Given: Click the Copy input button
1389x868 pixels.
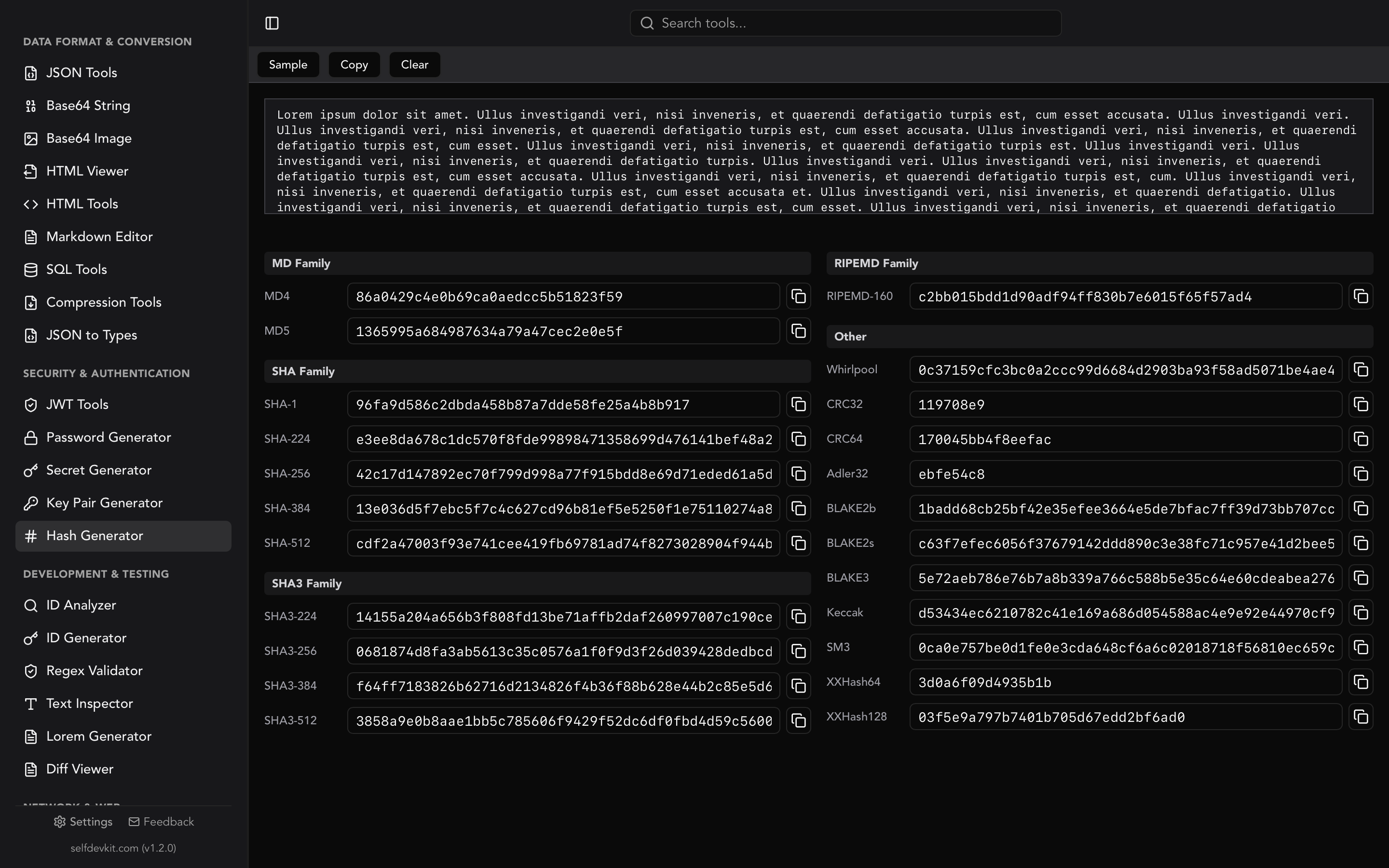Looking at the screenshot, I should [354, 64].
